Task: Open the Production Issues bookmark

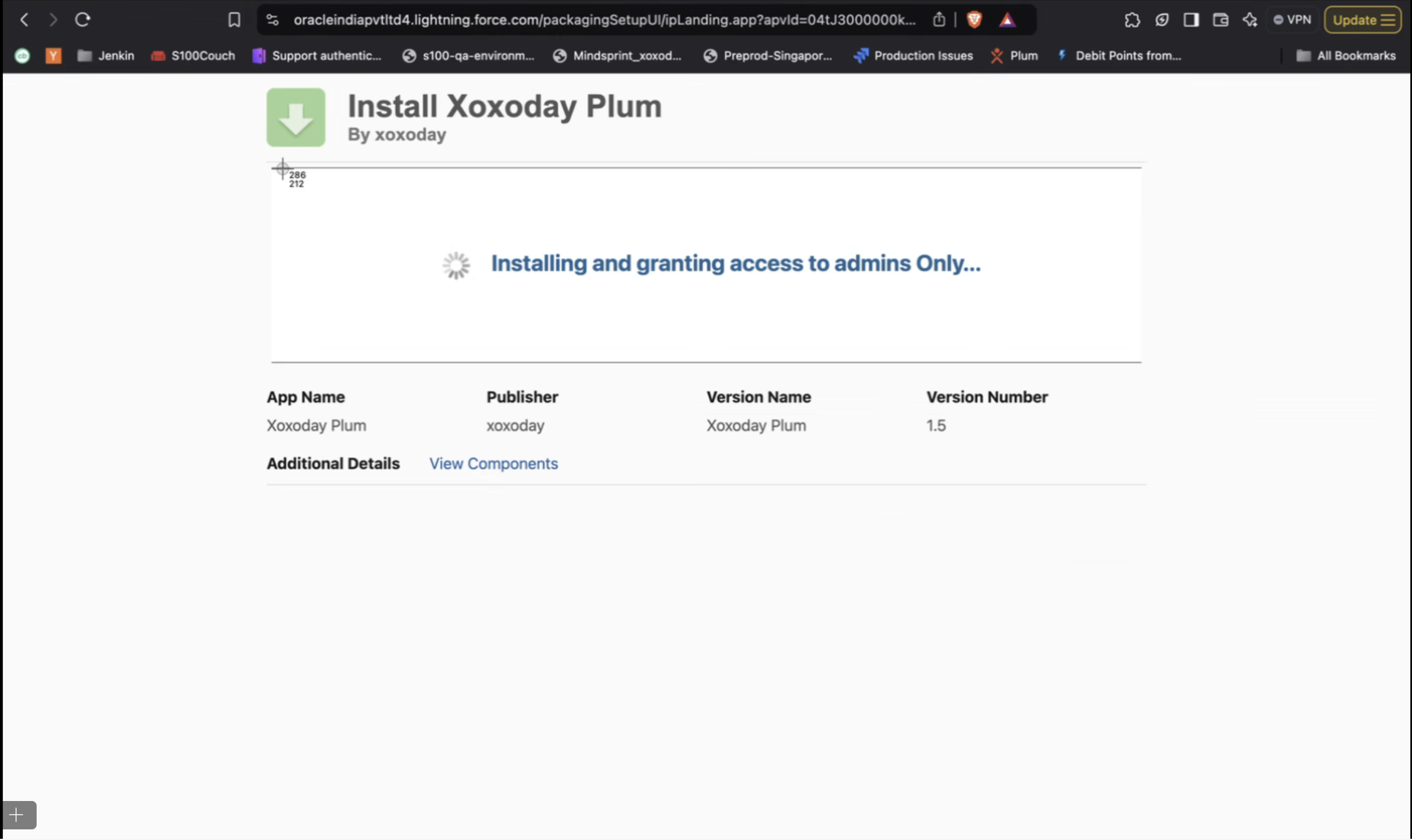Action: pyautogui.click(x=913, y=56)
